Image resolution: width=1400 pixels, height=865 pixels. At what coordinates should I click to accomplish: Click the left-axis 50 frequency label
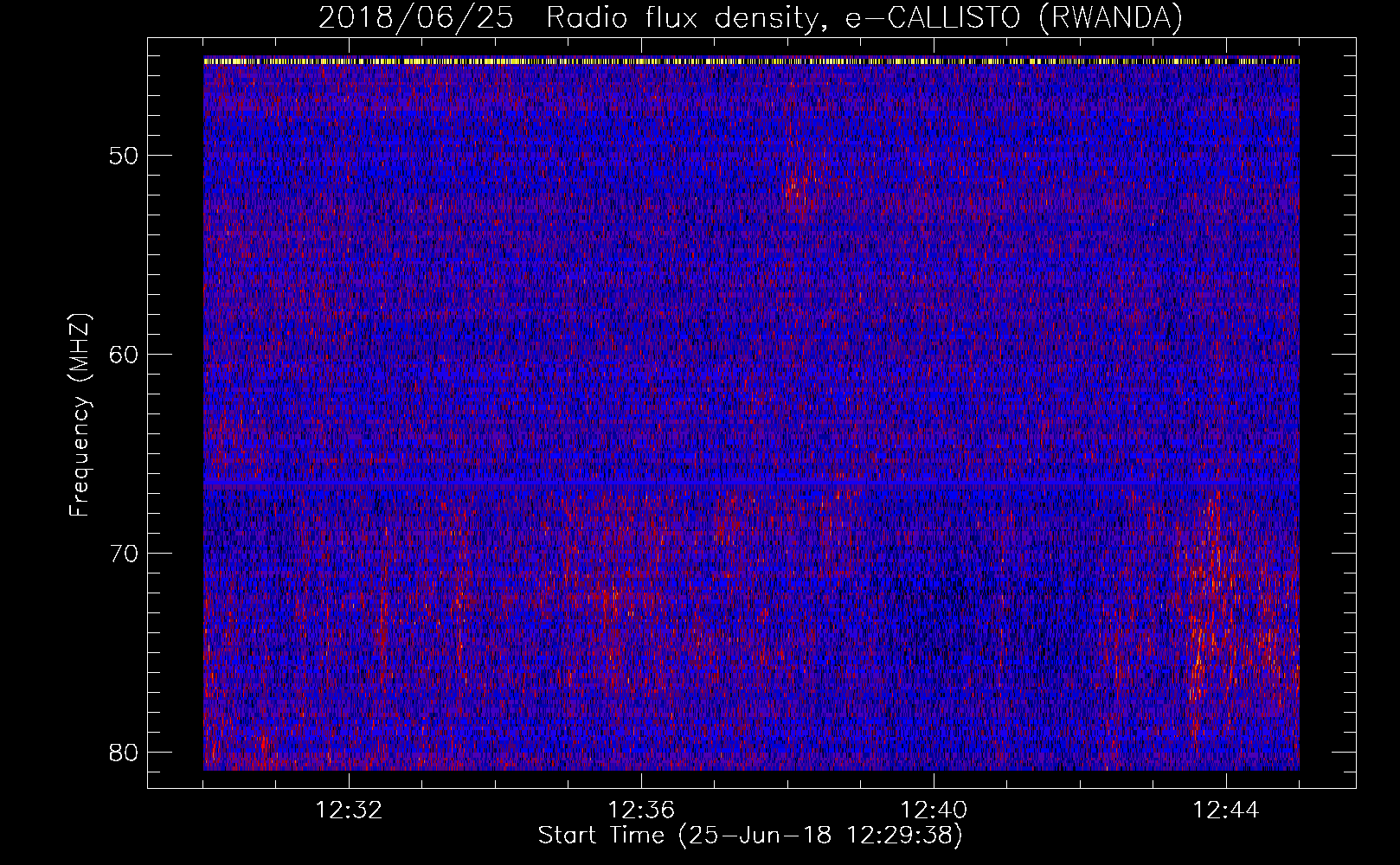(x=125, y=156)
